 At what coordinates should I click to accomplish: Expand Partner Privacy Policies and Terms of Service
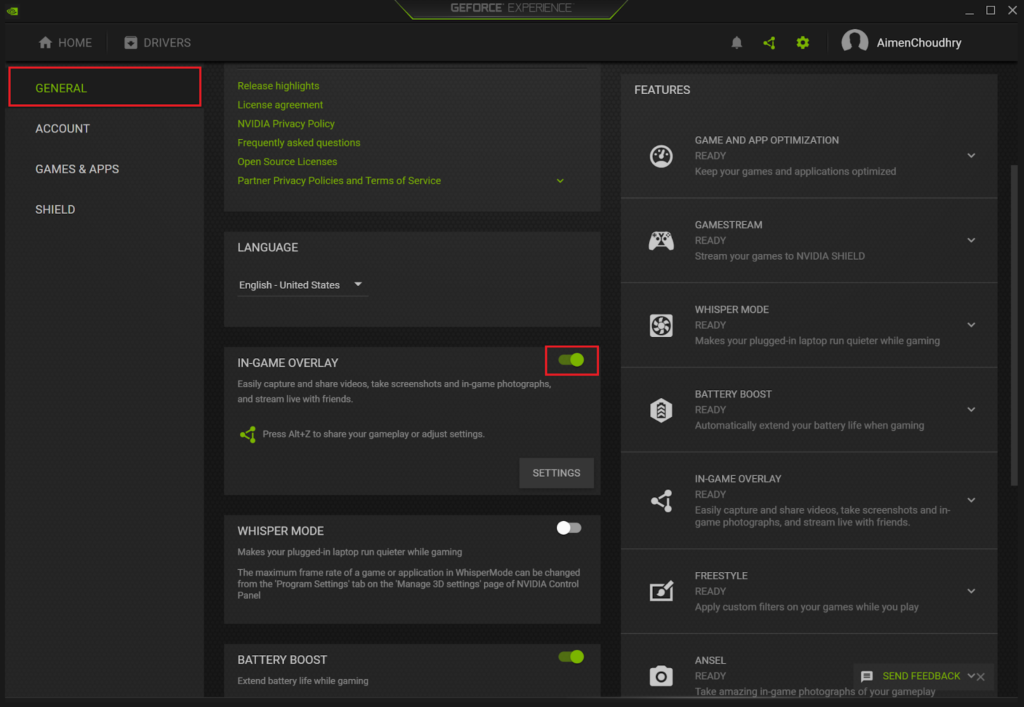tap(560, 180)
